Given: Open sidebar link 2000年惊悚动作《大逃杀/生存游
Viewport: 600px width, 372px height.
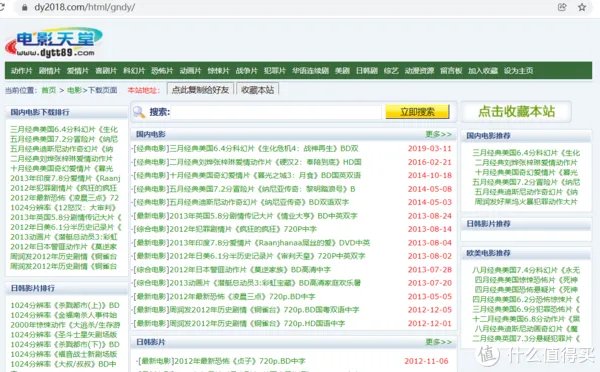Looking at the screenshot, I should (x=65, y=325).
